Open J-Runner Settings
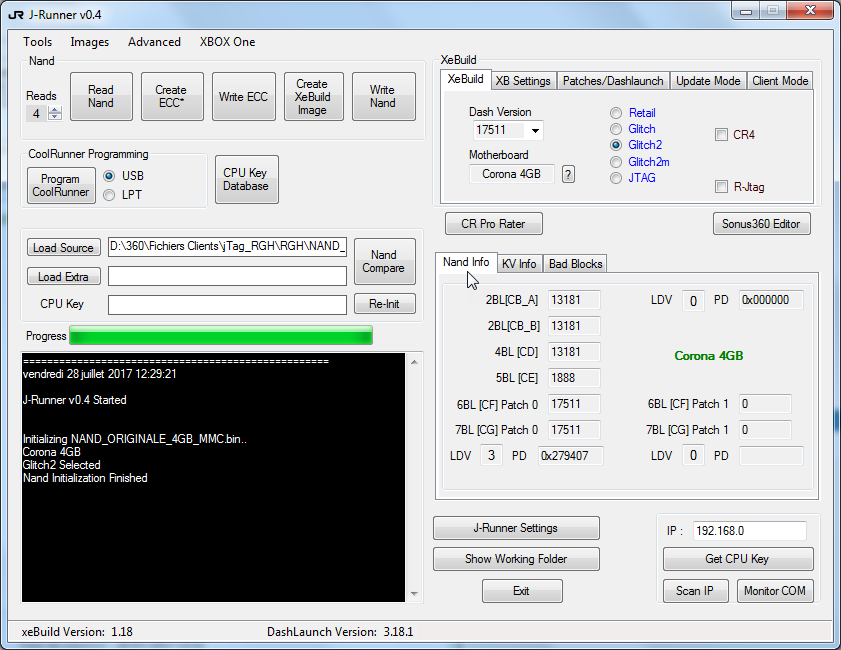 tap(516, 528)
